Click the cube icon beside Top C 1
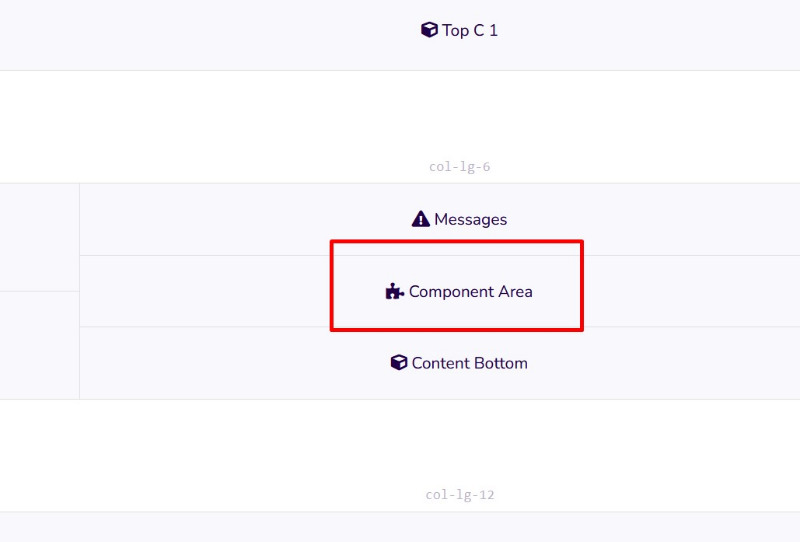 tap(429, 30)
